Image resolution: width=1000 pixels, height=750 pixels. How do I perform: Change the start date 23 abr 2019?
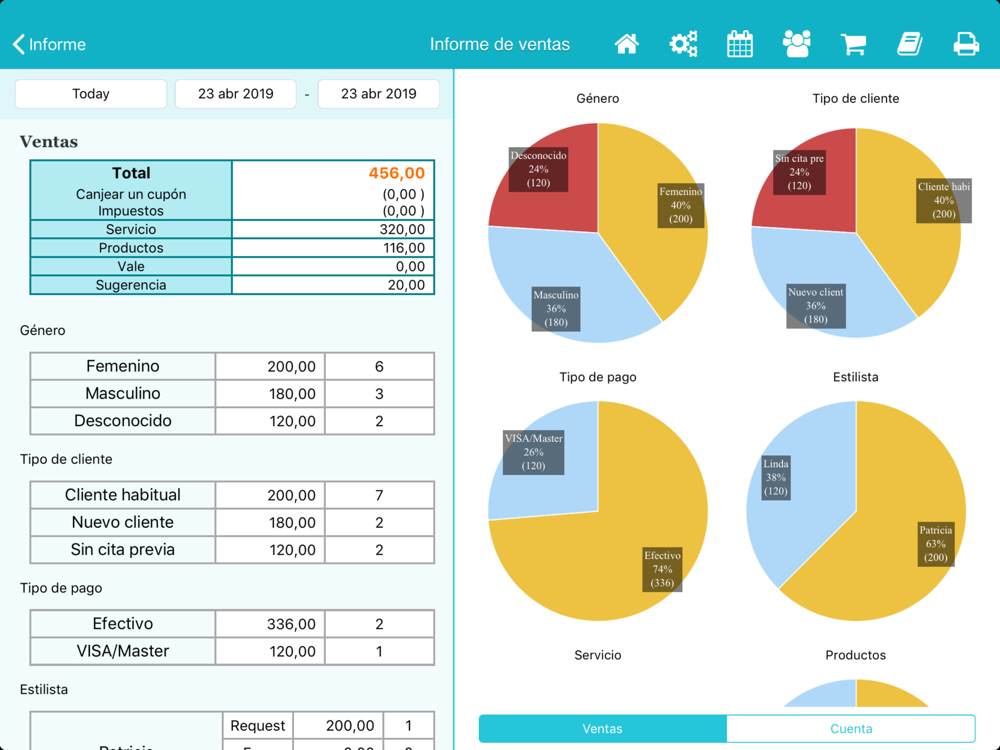click(235, 94)
